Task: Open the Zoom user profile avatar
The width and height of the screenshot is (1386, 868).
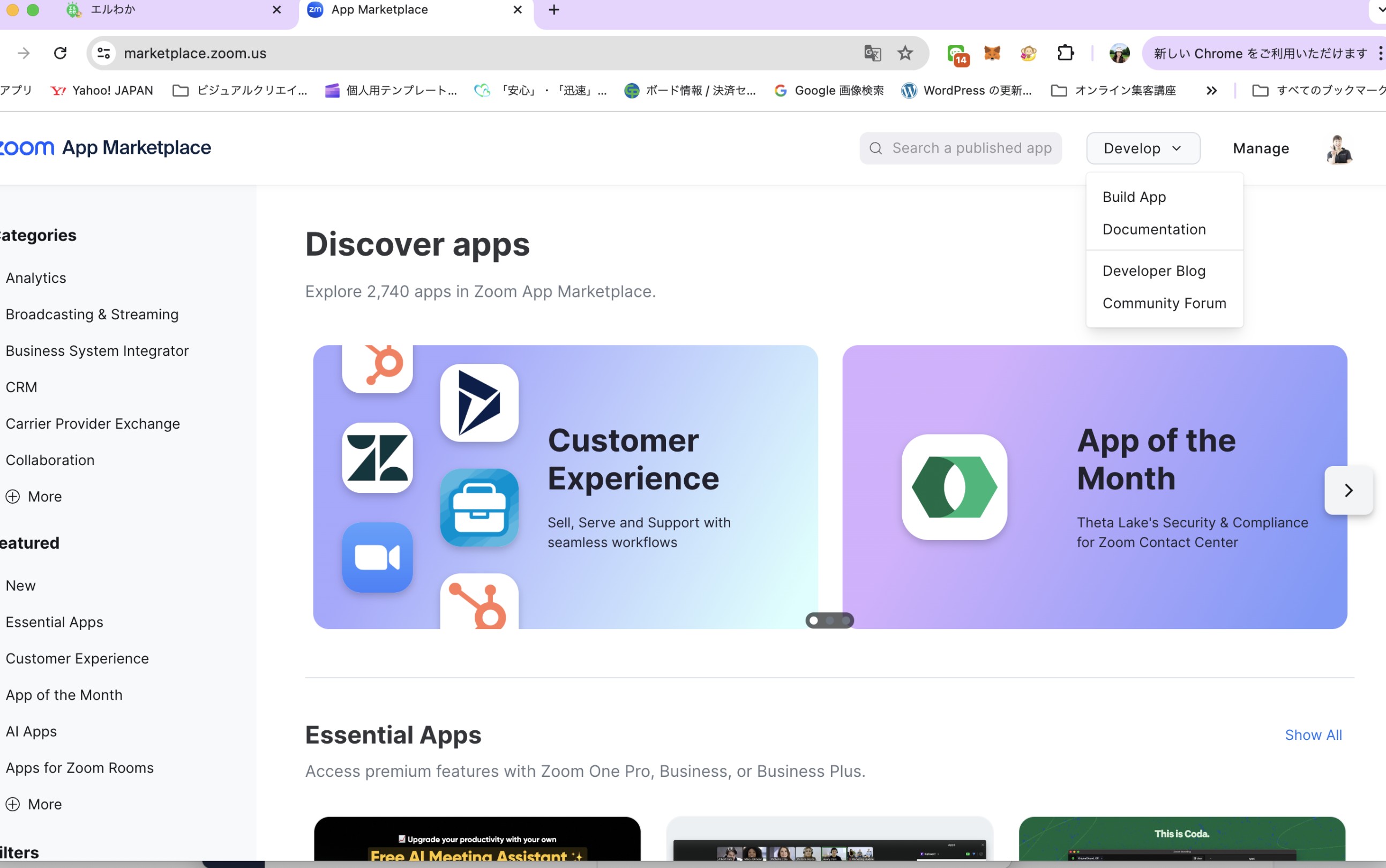Action: [1339, 149]
